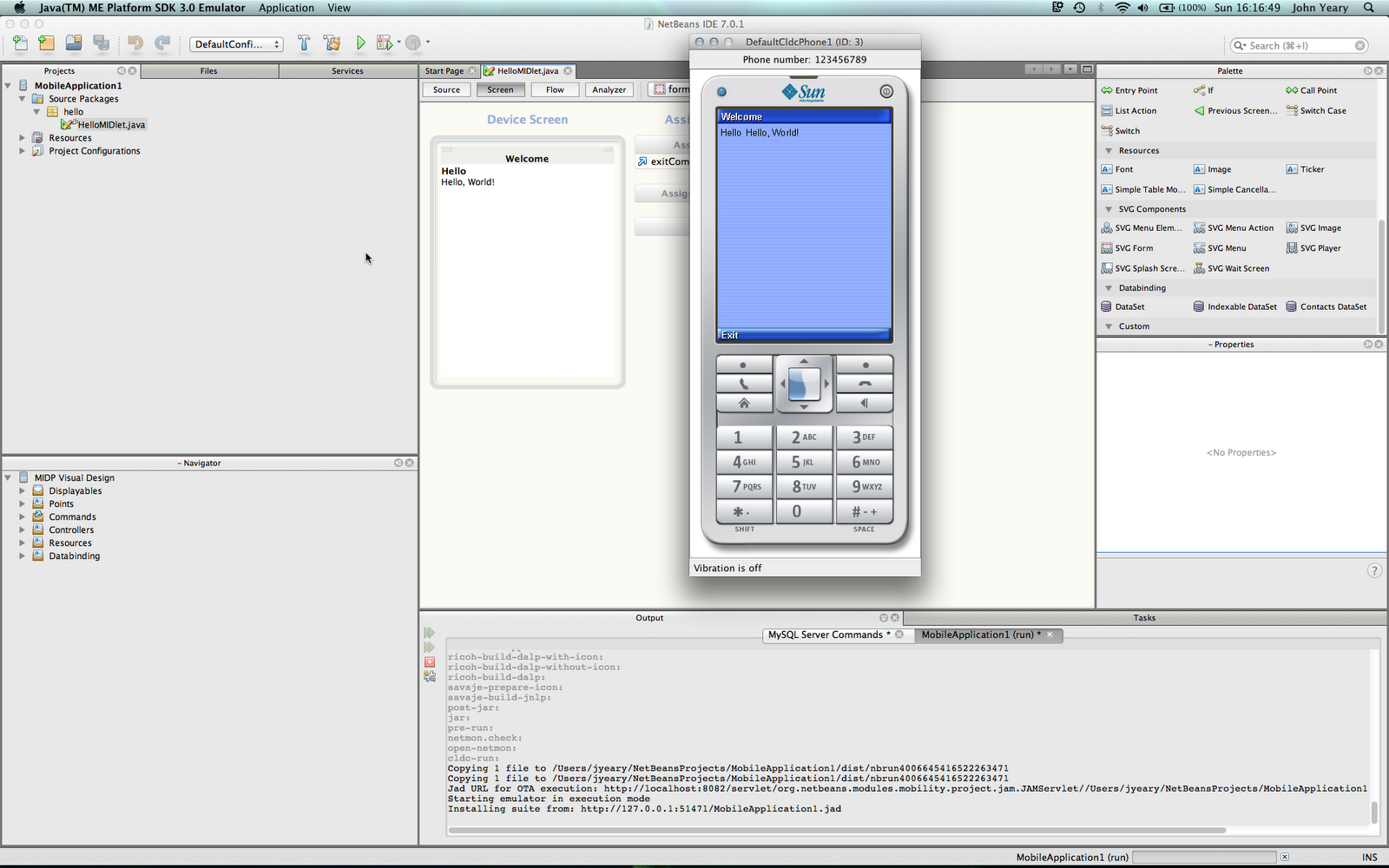
Task: Click the Wi-Fi menu bar icon
Action: click(x=1122, y=8)
